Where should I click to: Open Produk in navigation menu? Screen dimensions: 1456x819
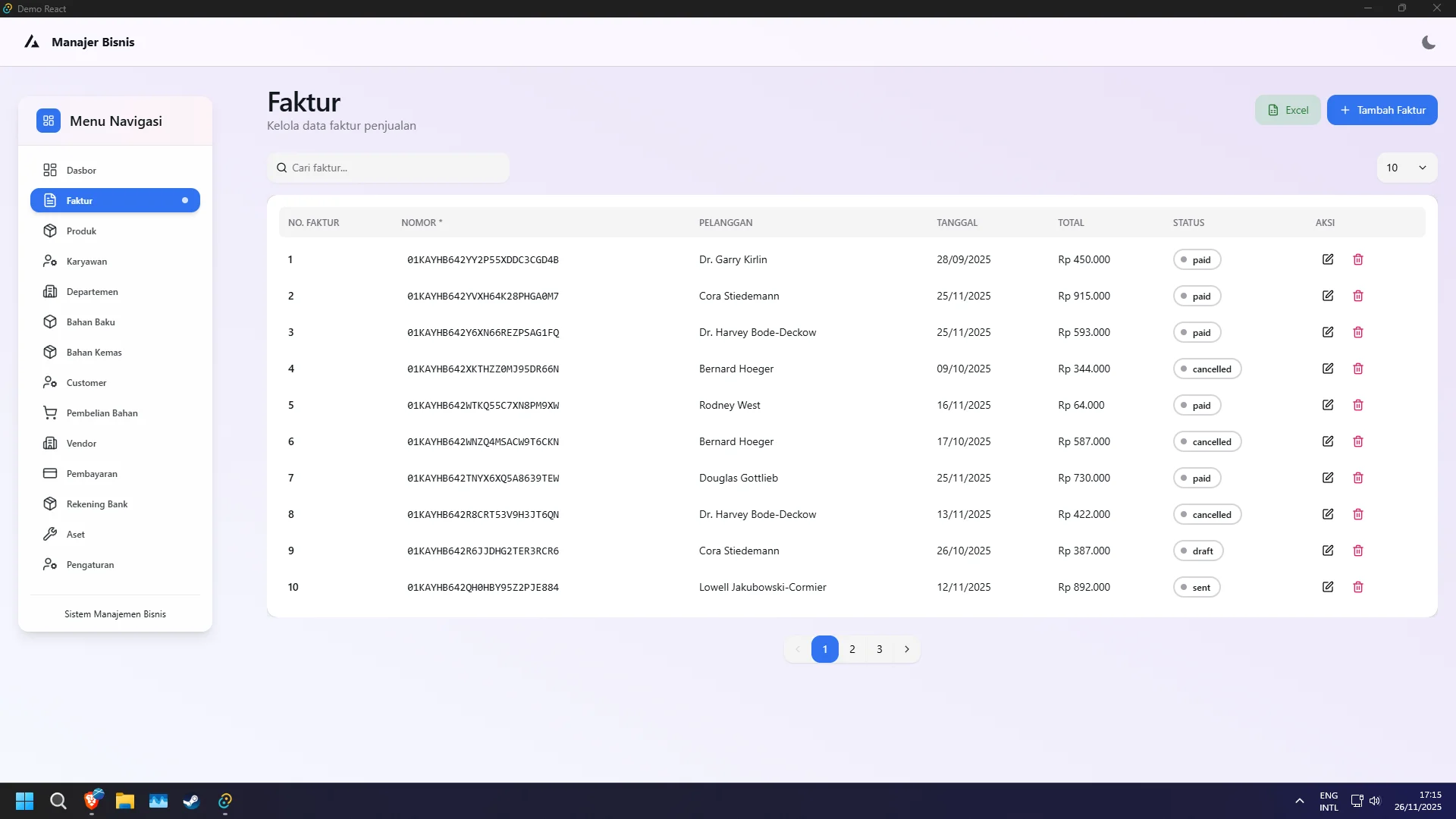81,231
